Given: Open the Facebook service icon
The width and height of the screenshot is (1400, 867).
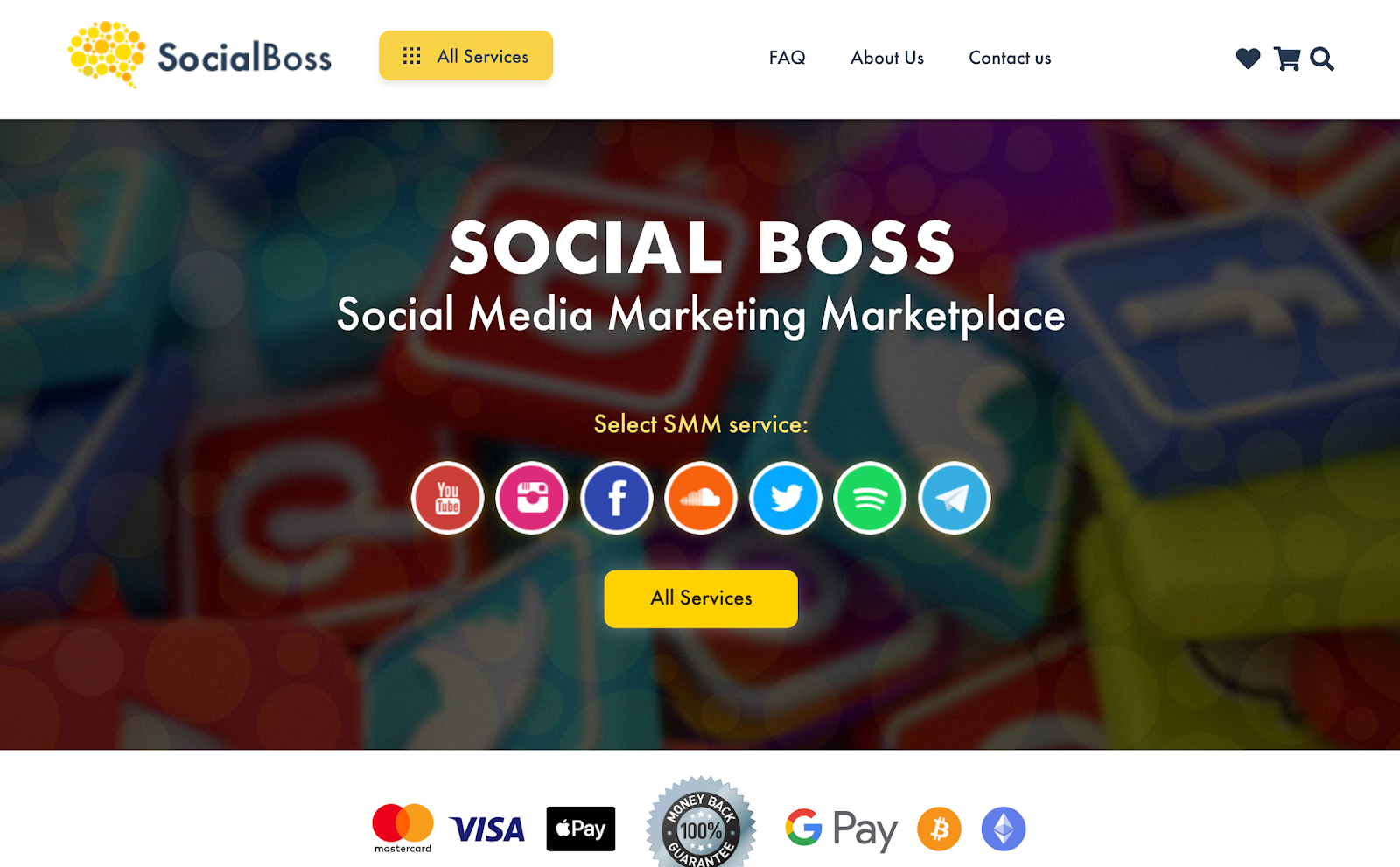Looking at the screenshot, I should tap(617, 498).
